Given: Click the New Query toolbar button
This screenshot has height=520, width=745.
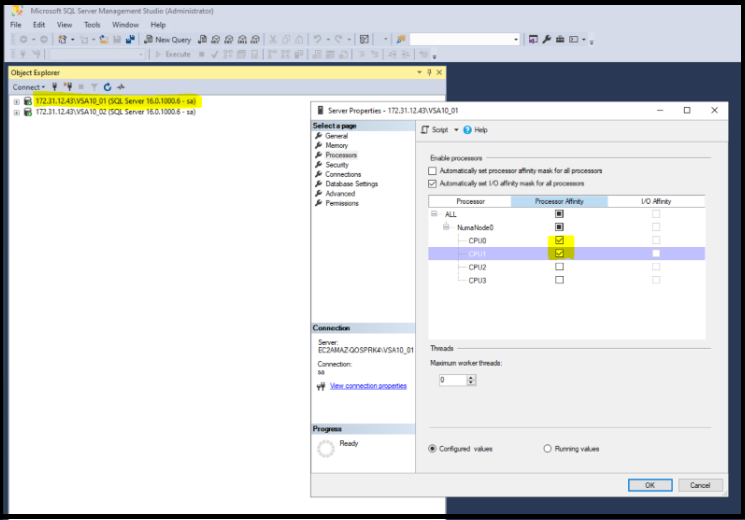Looking at the screenshot, I should click(x=168, y=39).
